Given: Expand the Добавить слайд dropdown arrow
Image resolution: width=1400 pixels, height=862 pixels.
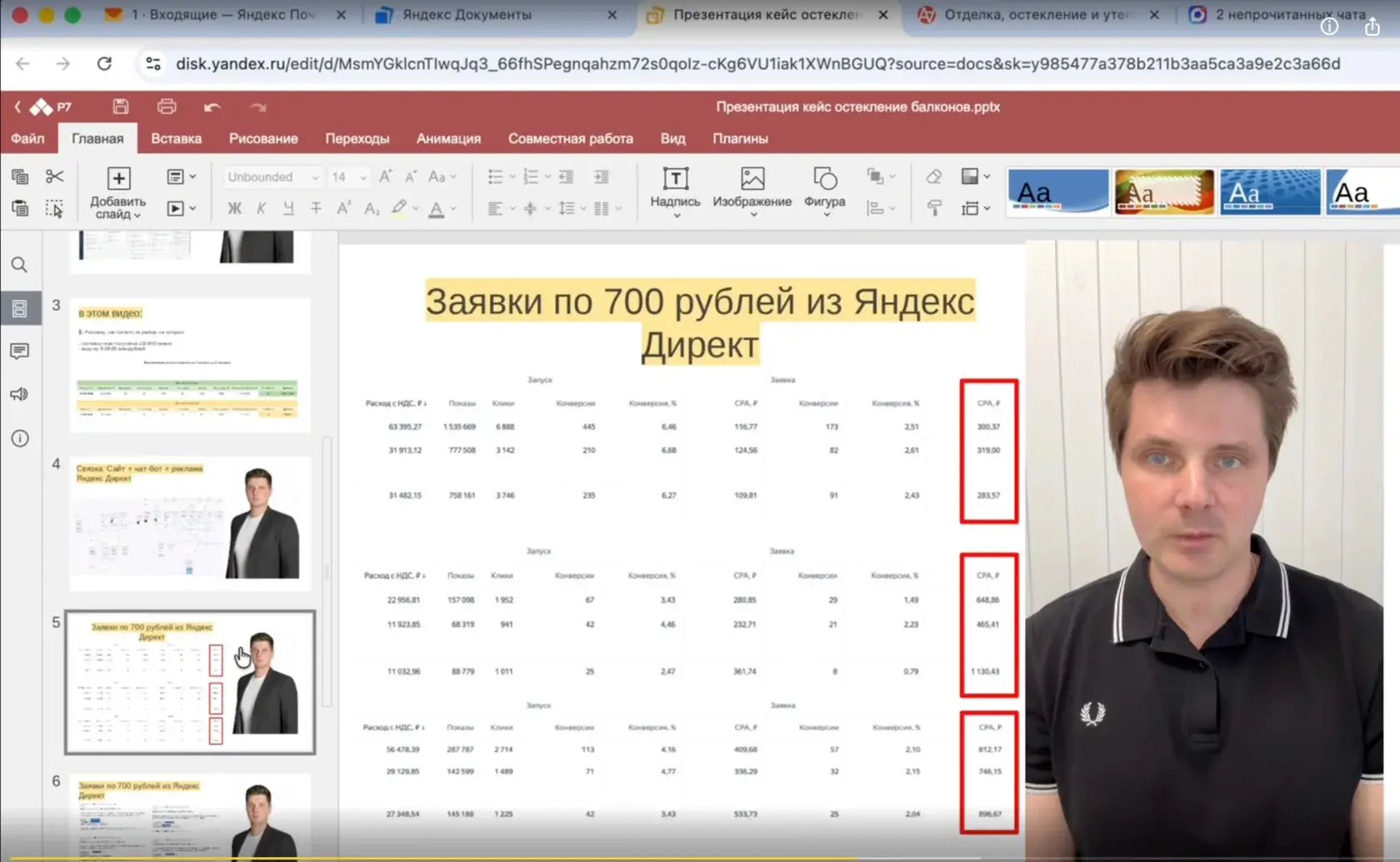Looking at the screenshot, I should pyautogui.click(x=137, y=215).
